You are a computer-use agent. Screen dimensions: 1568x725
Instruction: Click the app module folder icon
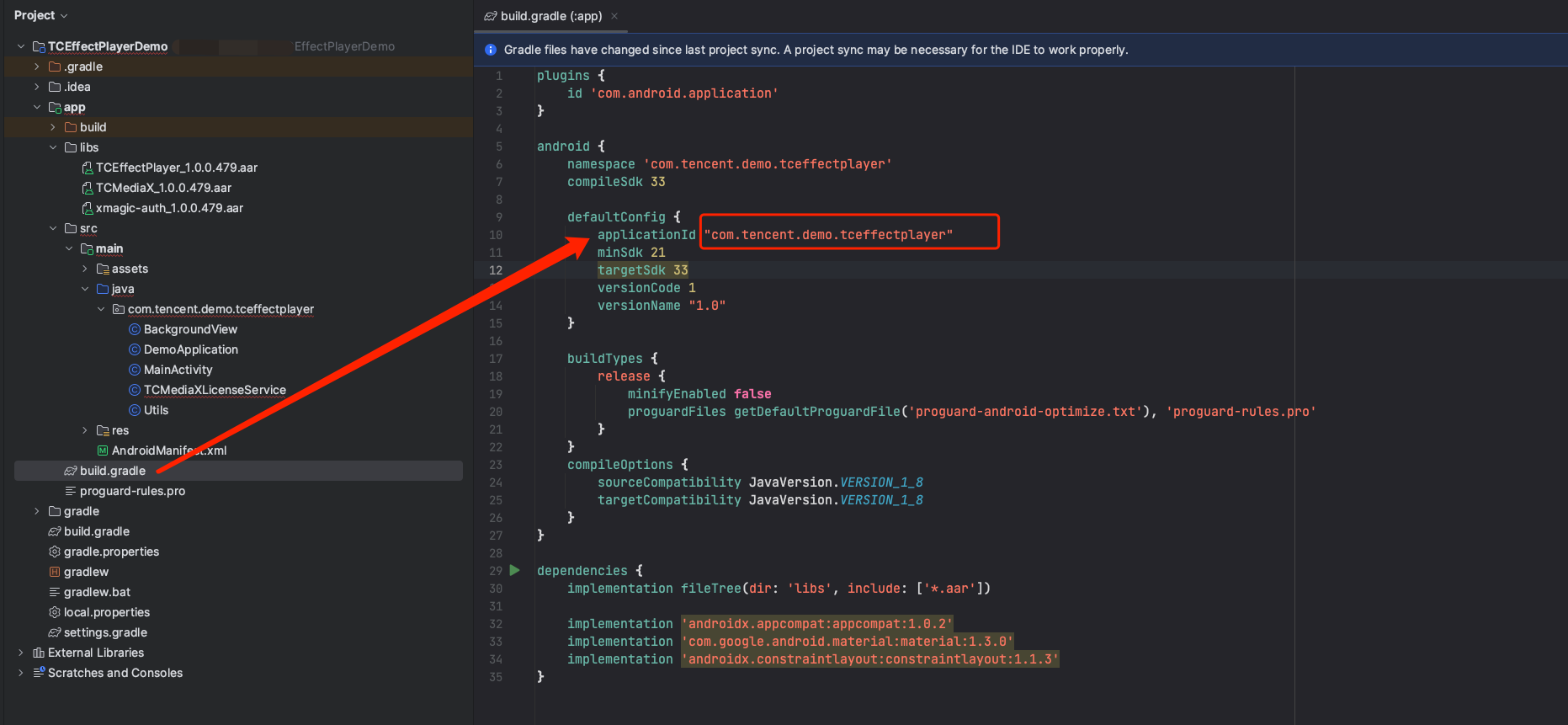tap(55, 107)
